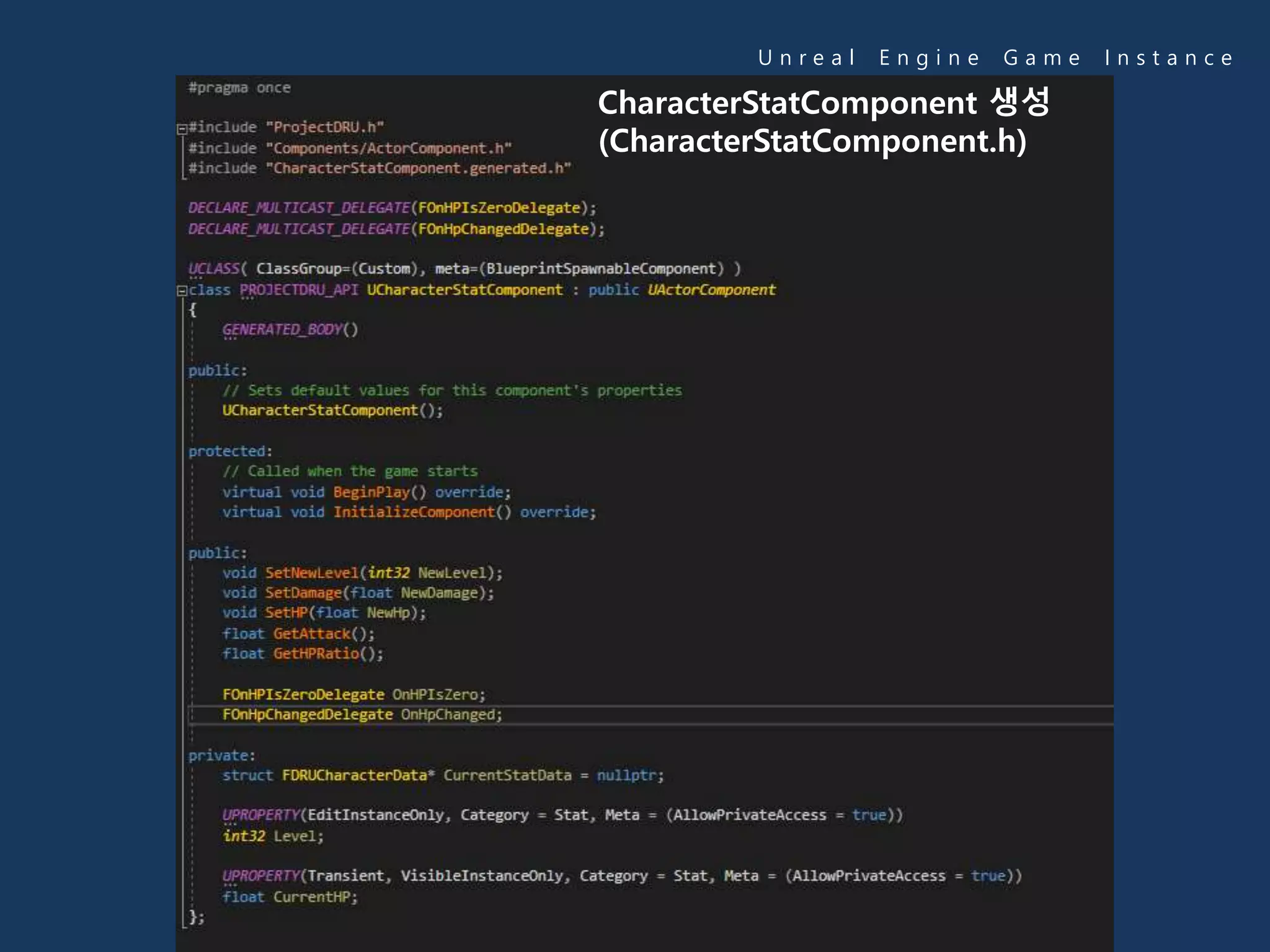This screenshot has width=1270, height=952.
Task: Click the PROJECTDRU_API macro
Action: tap(299, 289)
